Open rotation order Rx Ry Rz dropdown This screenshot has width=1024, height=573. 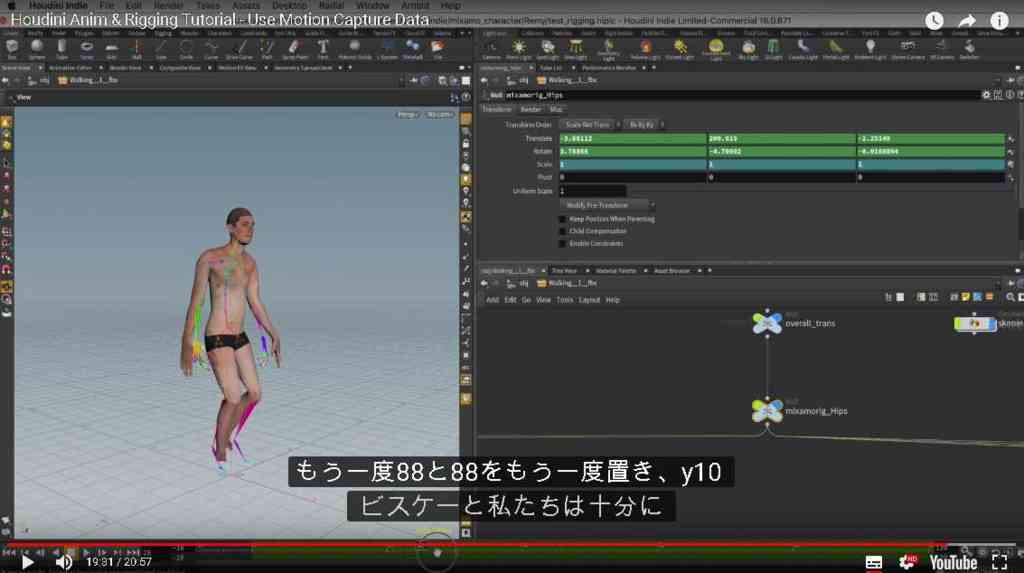click(644, 124)
